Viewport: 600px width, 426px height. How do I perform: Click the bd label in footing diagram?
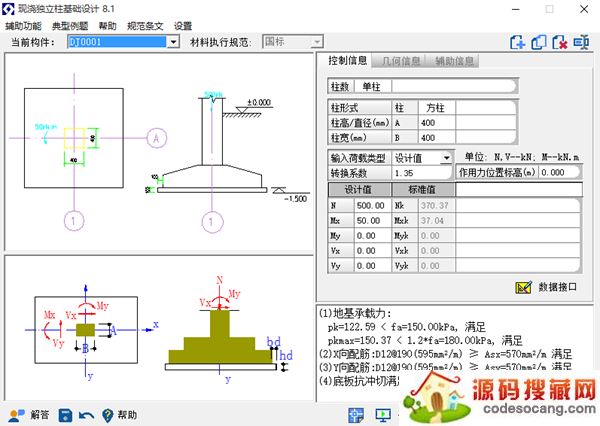(x=274, y=341)
